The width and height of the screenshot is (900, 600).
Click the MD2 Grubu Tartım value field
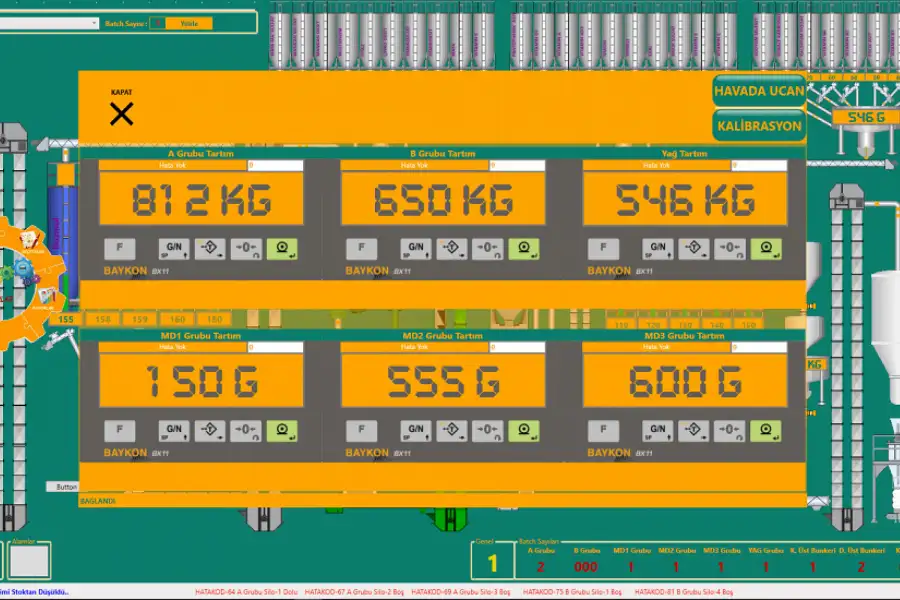coord(517,348)
